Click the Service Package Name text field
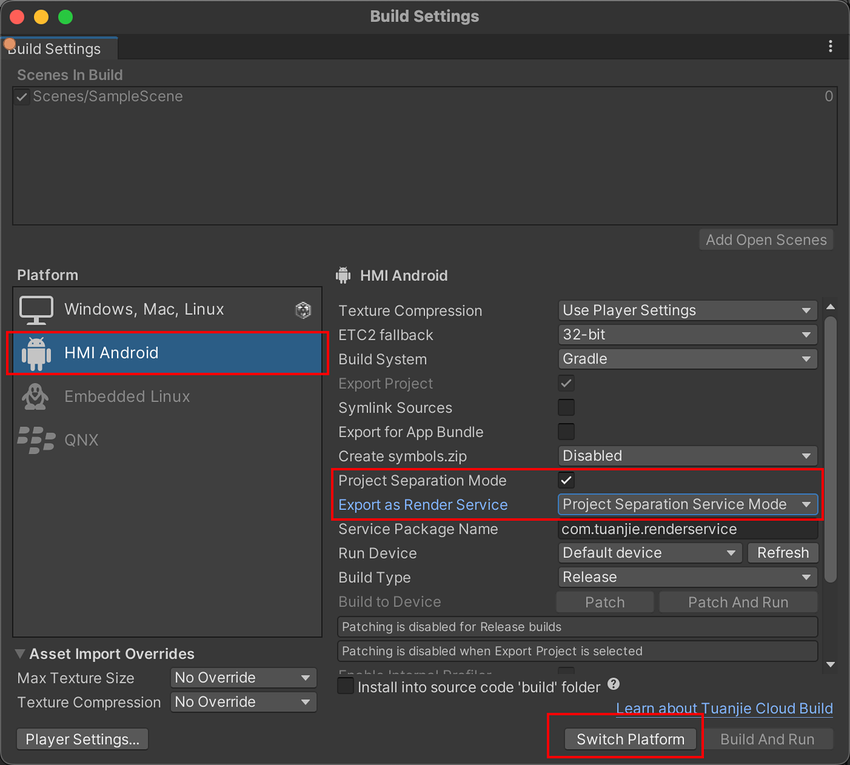 point(687,529)
